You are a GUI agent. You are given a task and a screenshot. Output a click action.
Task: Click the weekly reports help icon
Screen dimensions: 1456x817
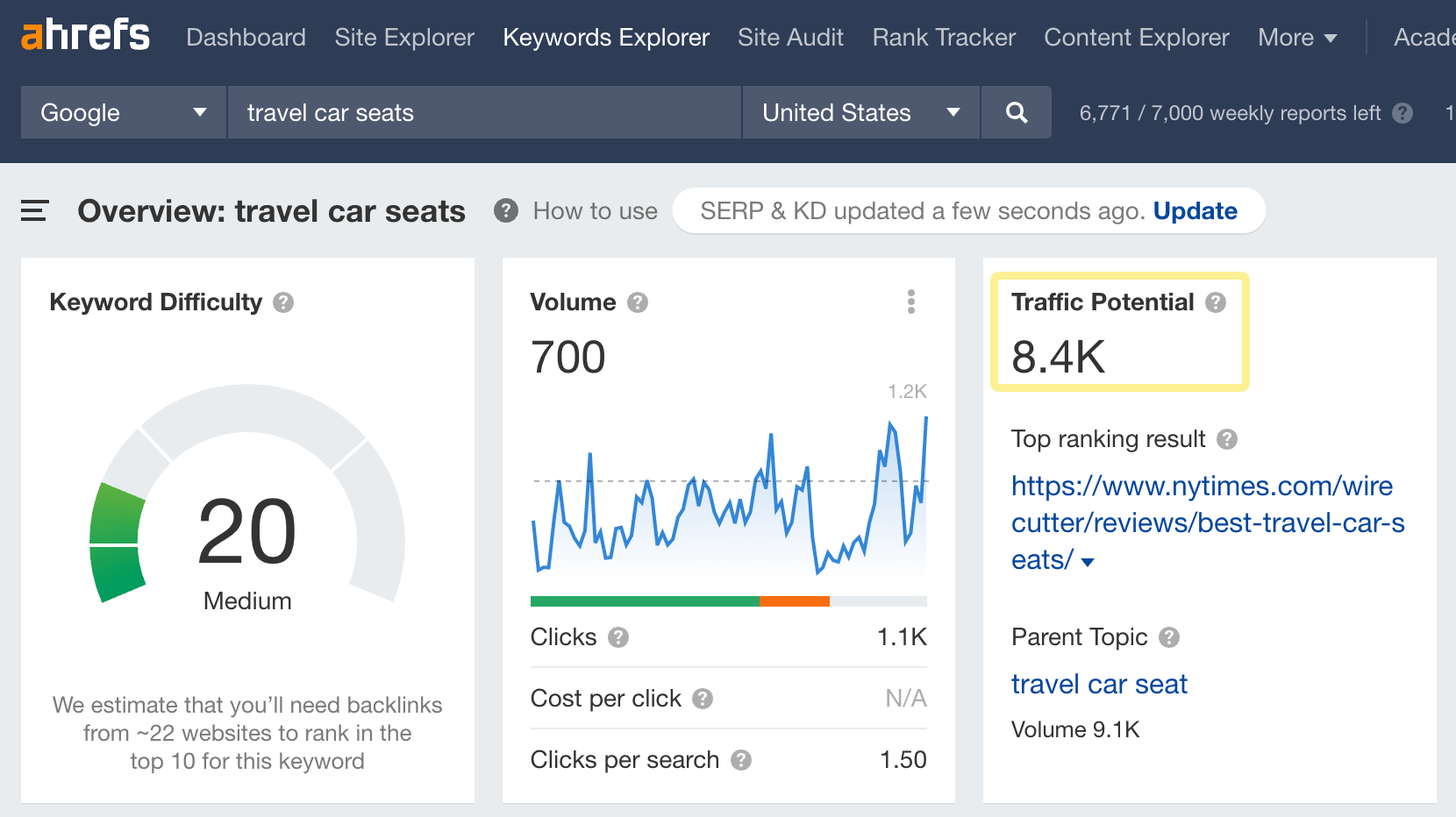coord(1402,113)
